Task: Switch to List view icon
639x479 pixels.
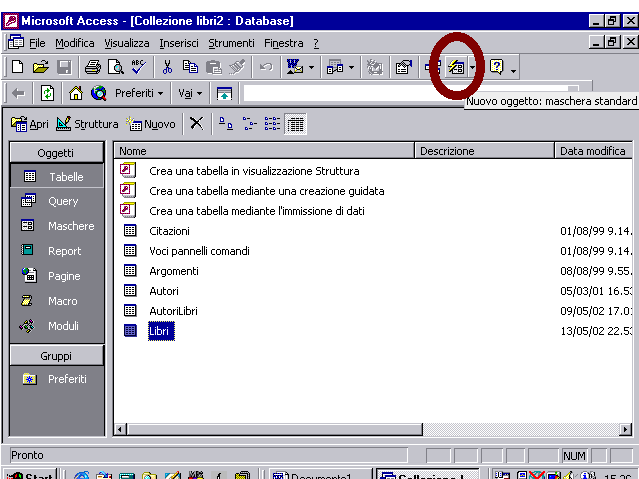Action: pyautogui.click(x=272, y=124)
